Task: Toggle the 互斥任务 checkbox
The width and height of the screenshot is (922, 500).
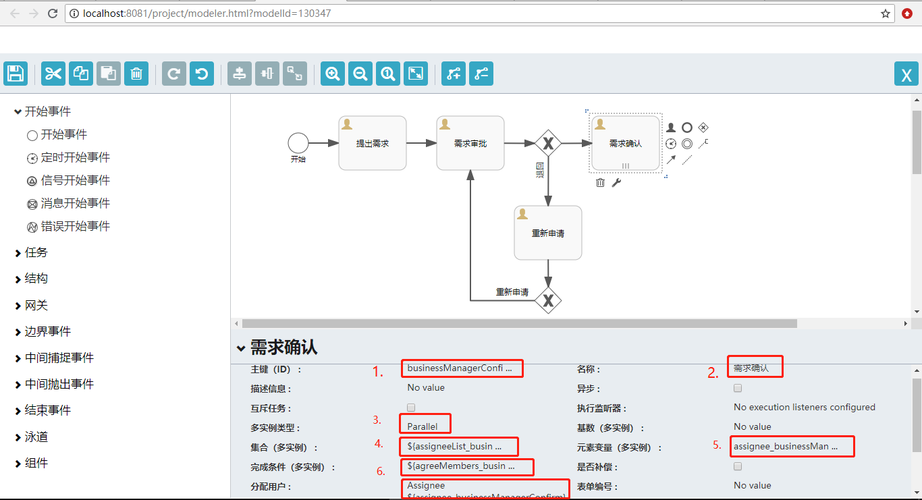Action: [x=411, y=407]
